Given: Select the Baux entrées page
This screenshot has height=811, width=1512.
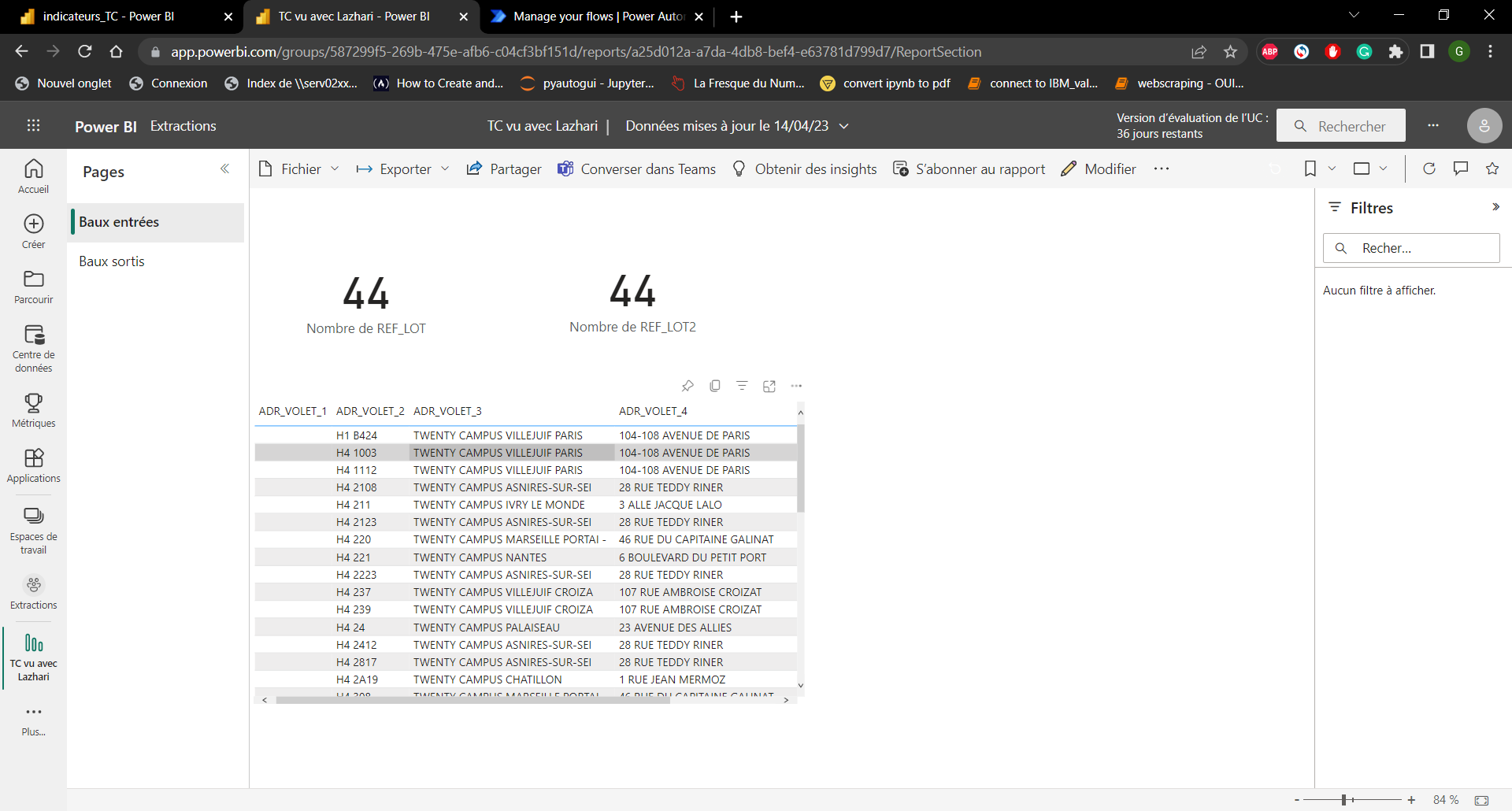Looking at the screenshot, I should point(157,222).
